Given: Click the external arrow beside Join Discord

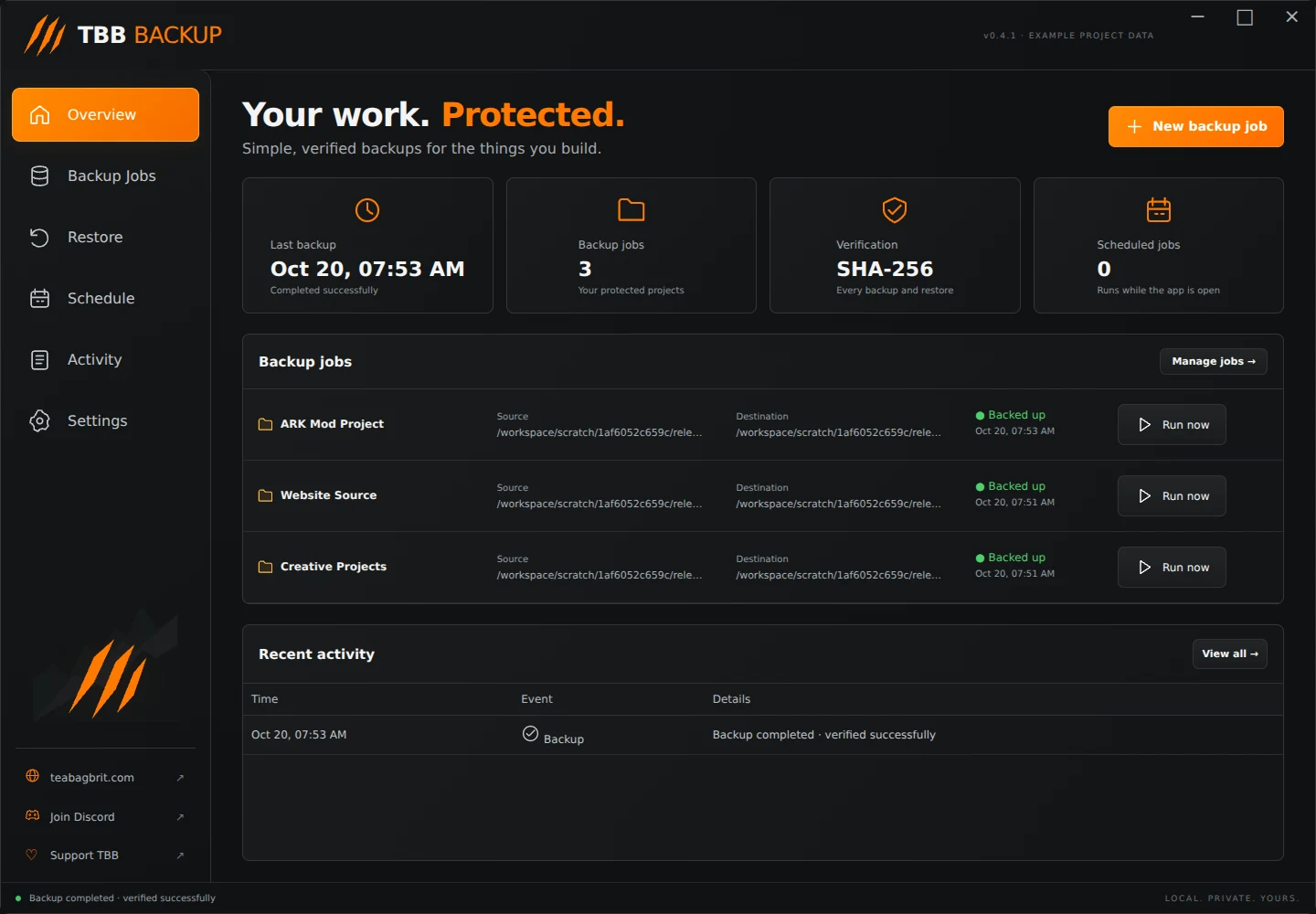Looking at the screenshot, I should click(x=180, y=817).
